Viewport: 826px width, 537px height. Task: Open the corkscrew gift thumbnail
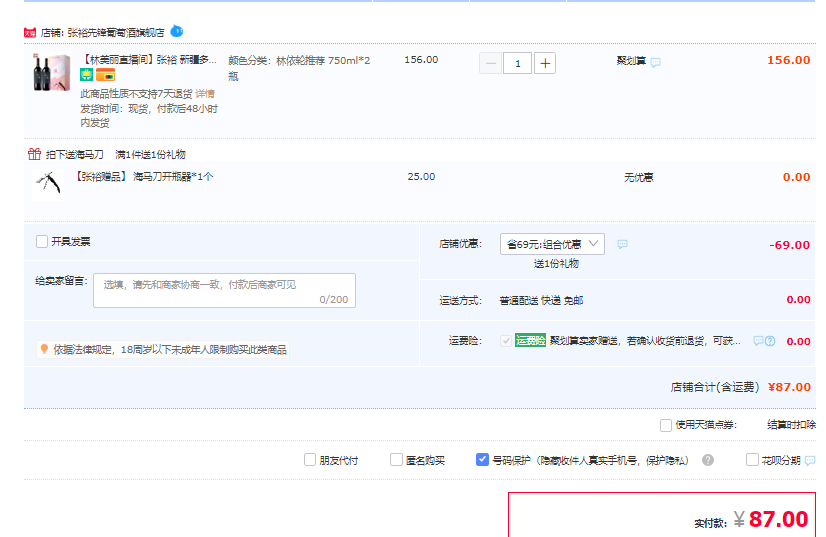[48, 184]
